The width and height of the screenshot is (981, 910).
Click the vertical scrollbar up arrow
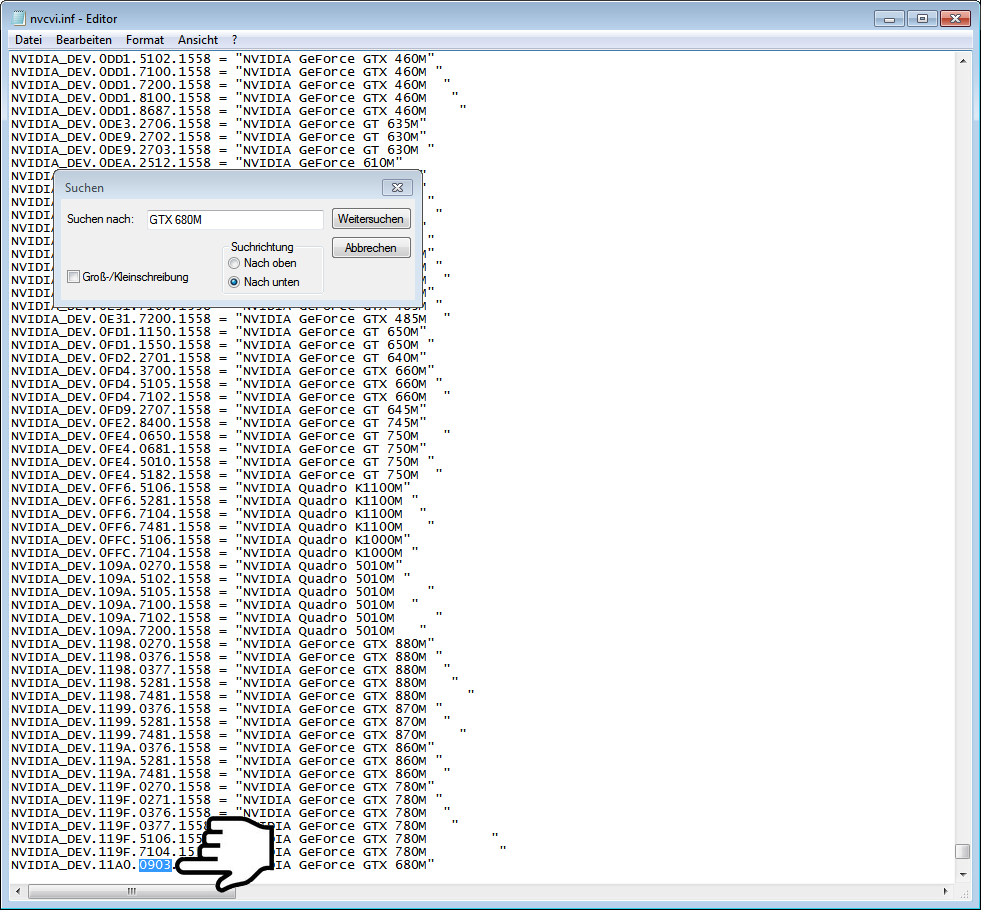tap(963, 61)
